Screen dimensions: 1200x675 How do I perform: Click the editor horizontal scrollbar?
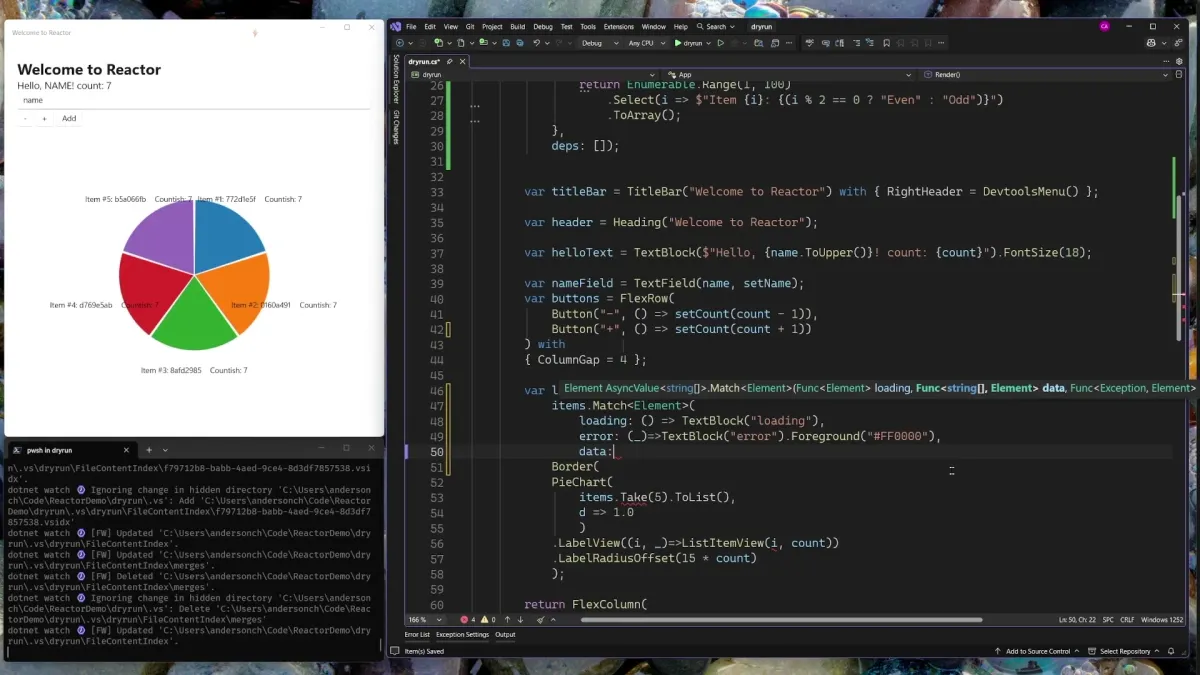780,619
